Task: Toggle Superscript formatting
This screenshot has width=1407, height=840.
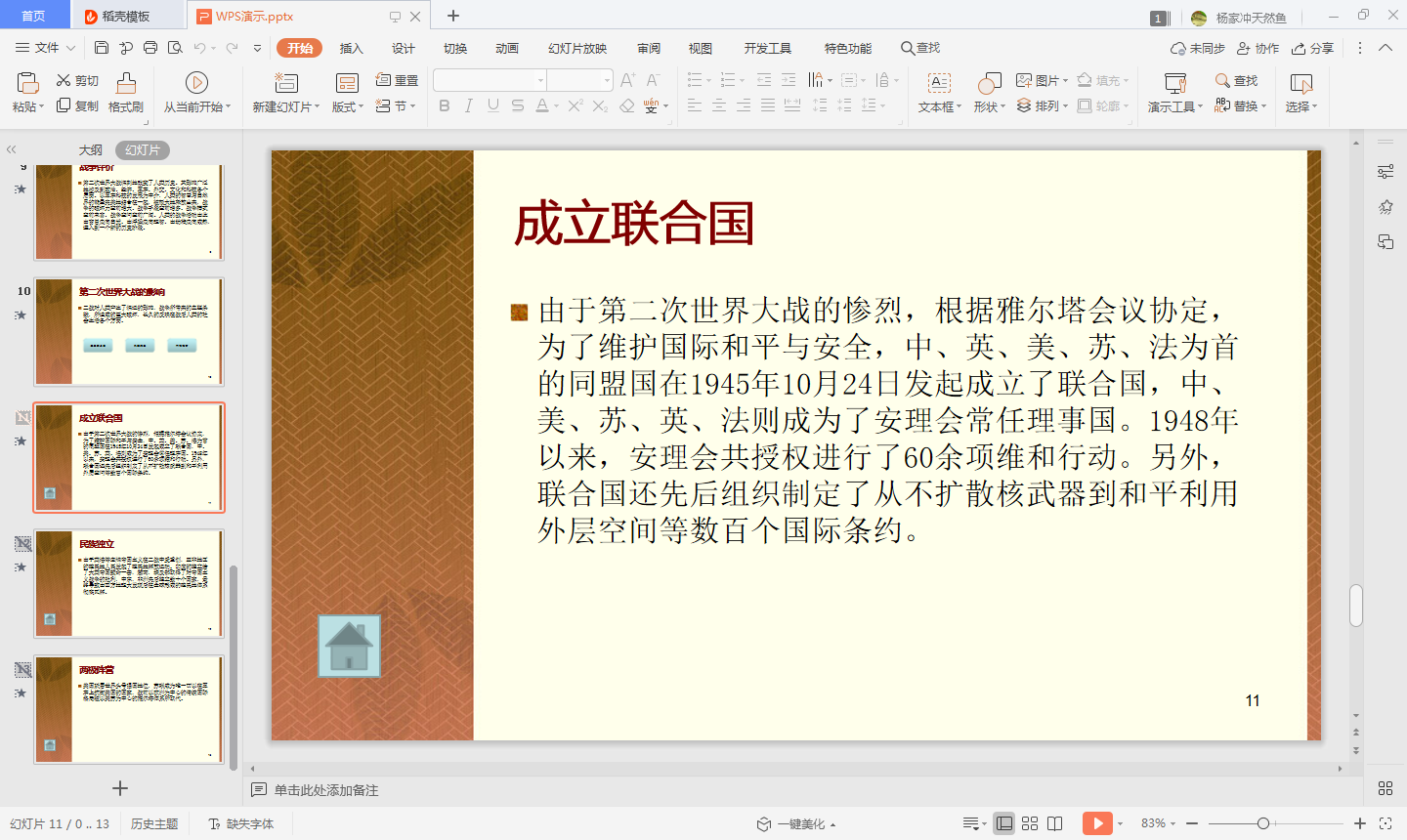Action: pos(576,105)
